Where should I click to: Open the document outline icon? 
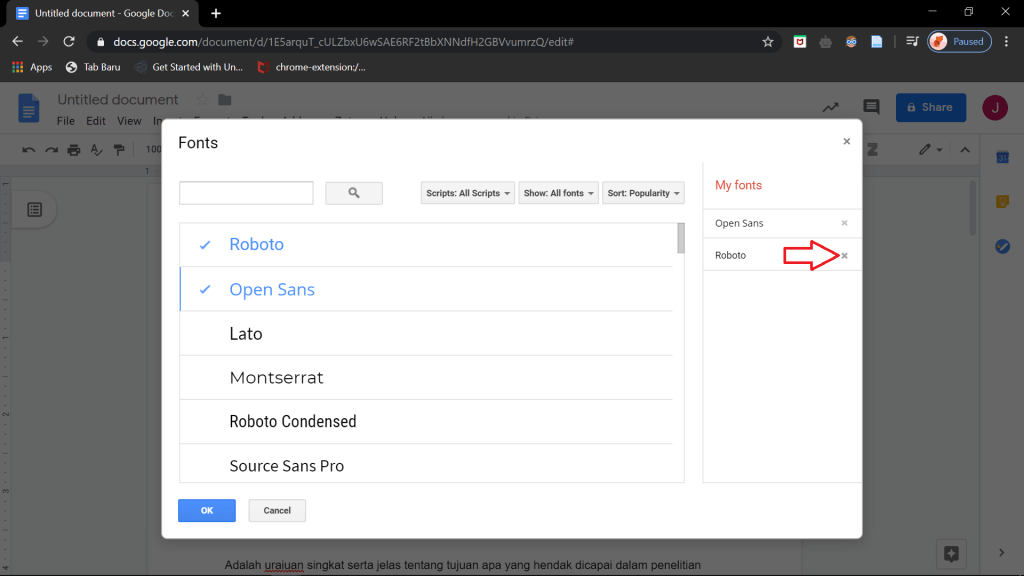pos(35,209)
